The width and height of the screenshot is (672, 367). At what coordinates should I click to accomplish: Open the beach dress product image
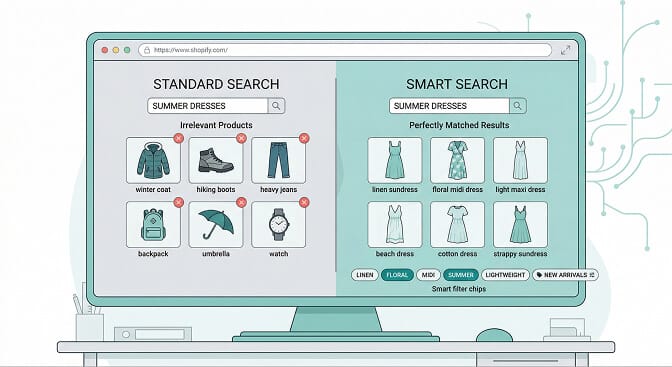click(395, 225)
